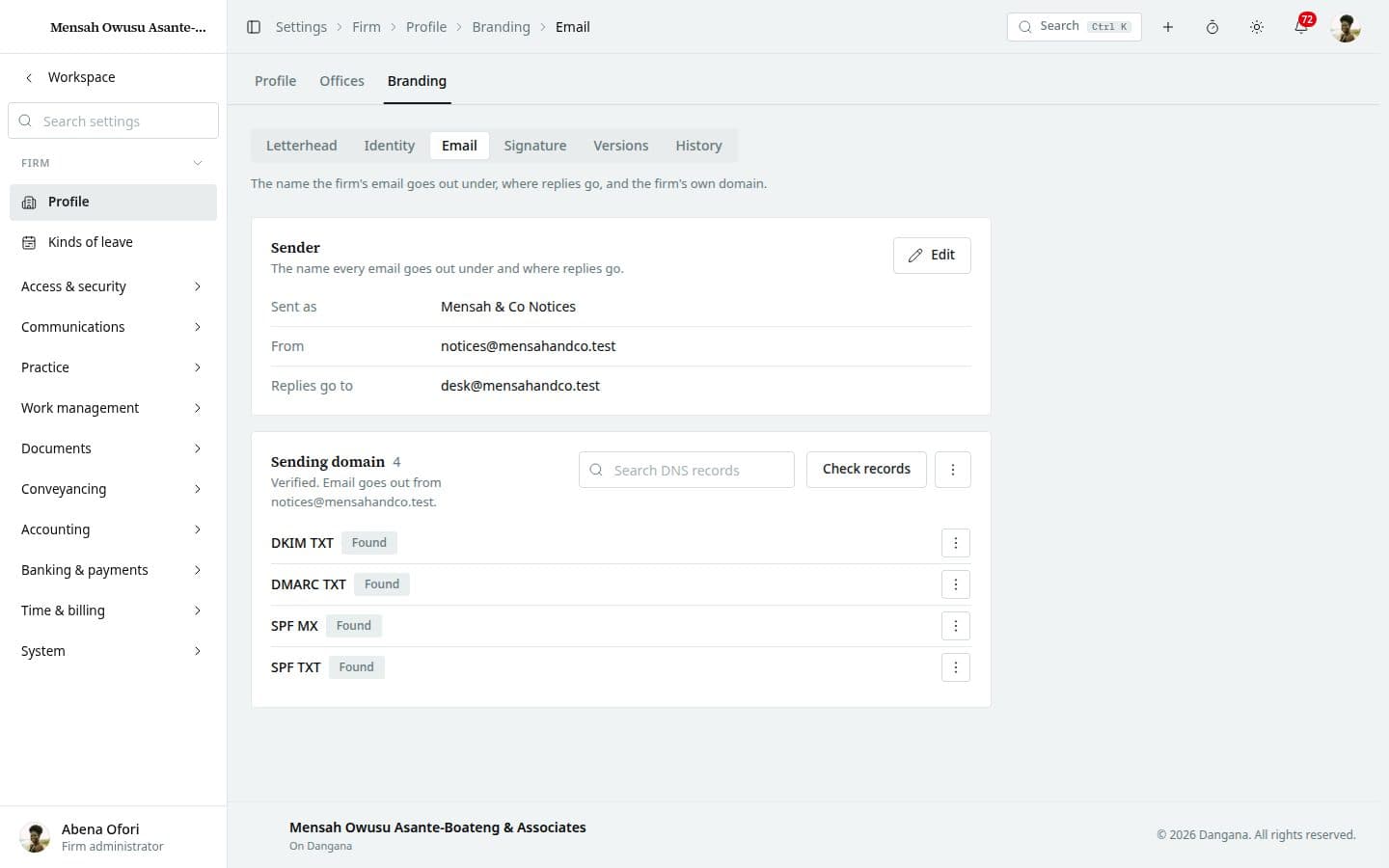The height and width of the screenshot is (868, 1389).
Task: Open Sending domain overflow menu
Action: [x=953, y=470]
